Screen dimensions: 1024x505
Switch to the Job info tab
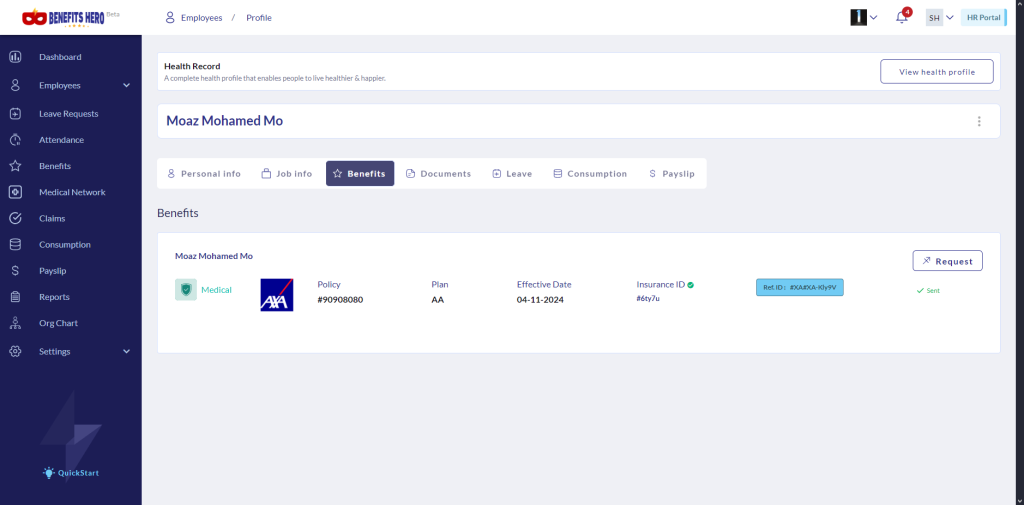[287, 174]
